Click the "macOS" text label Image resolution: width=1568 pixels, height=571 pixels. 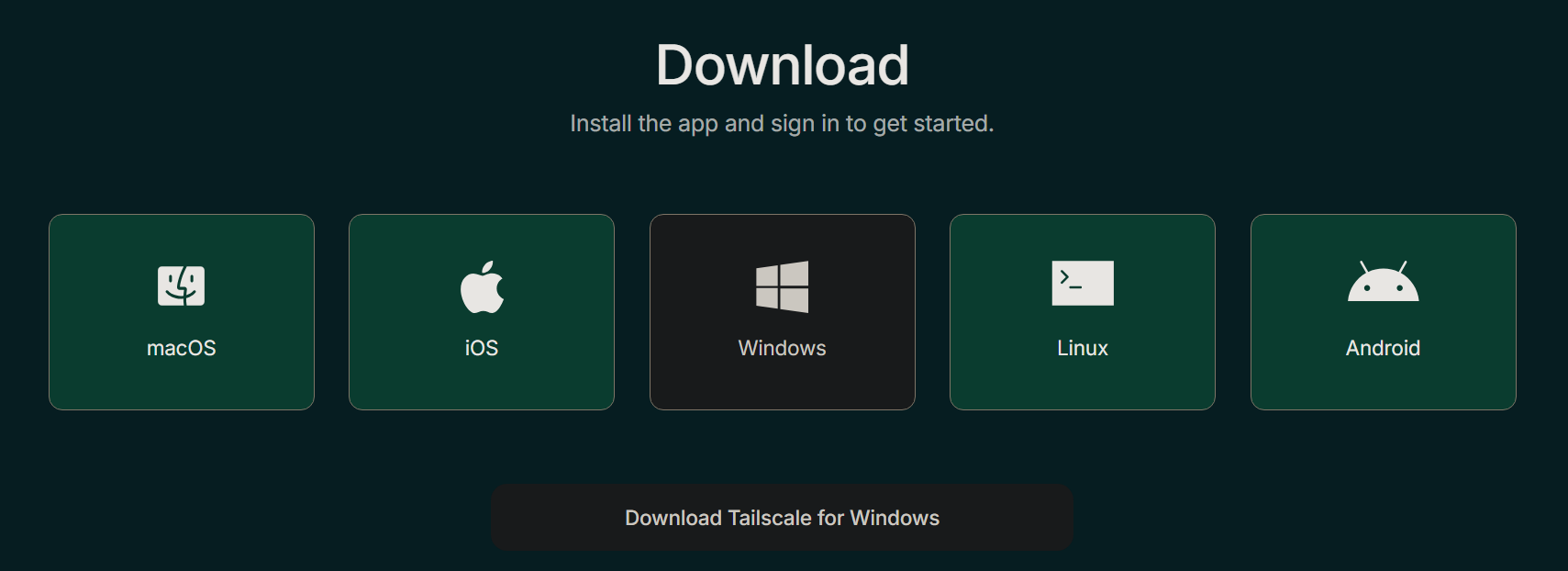point(182,348)
